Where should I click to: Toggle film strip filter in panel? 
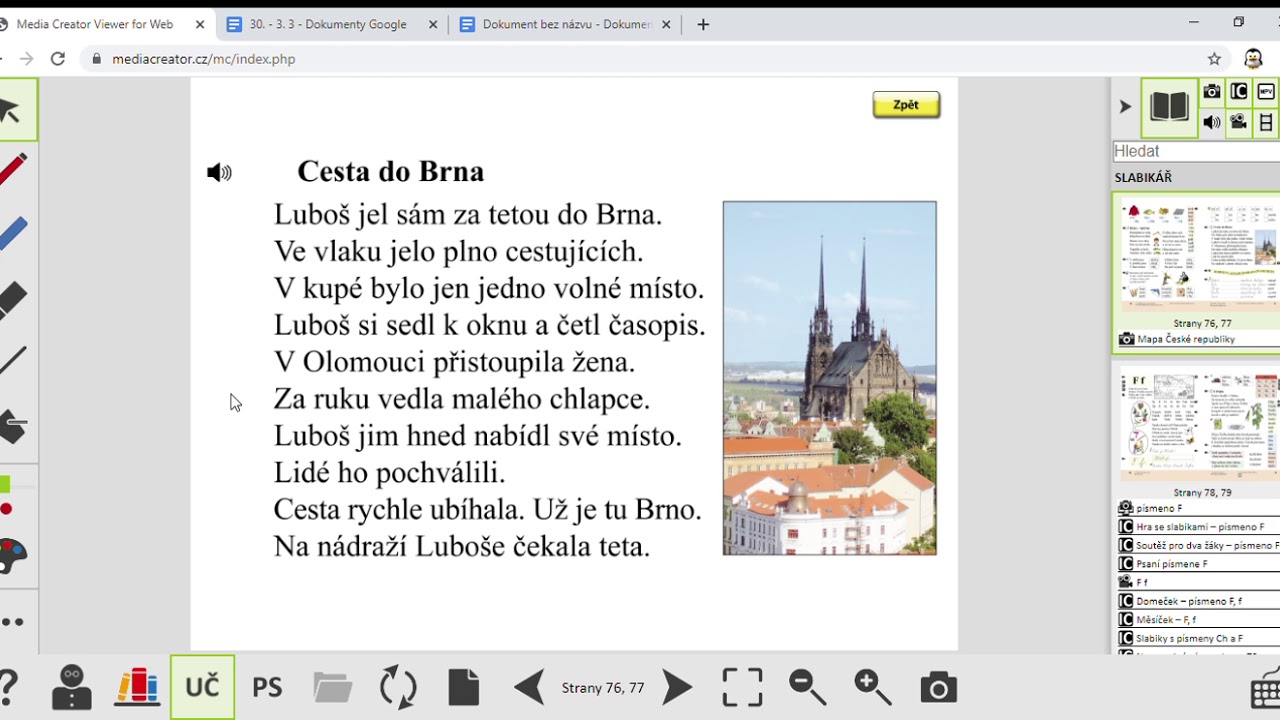pos(1266,122)
